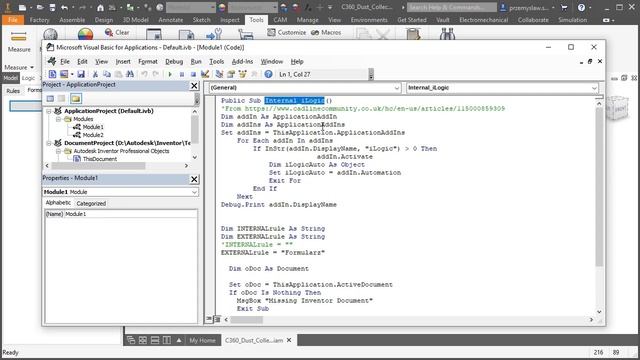Collapse the Modules folder node
The height and width of the screenshot is (360, 640).
(58, 119)
